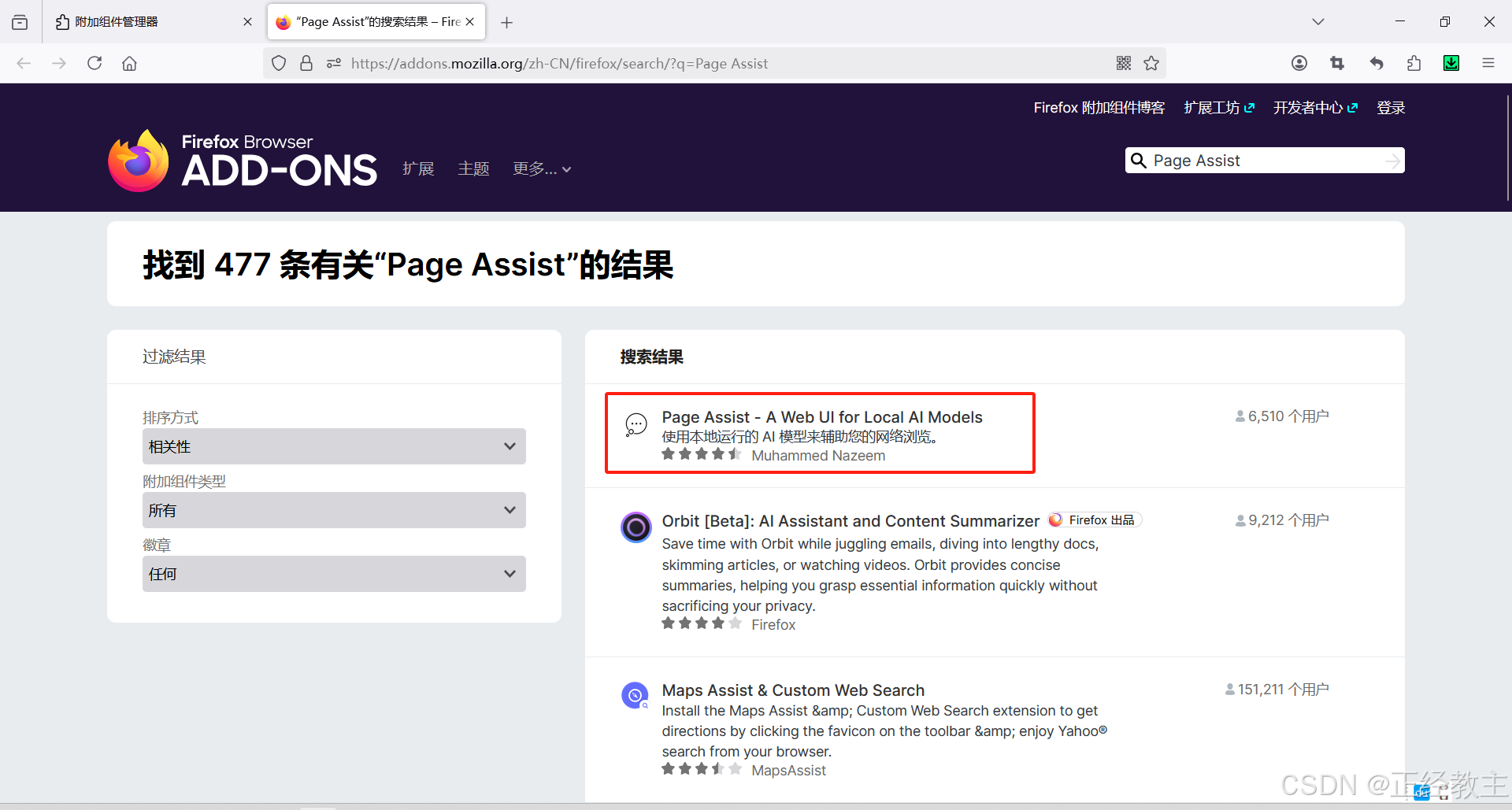Open Maps Assist & Custom Web Search result
This screenshot has height=810, width=1512.
pyautogui.click(x=793, y=690)
